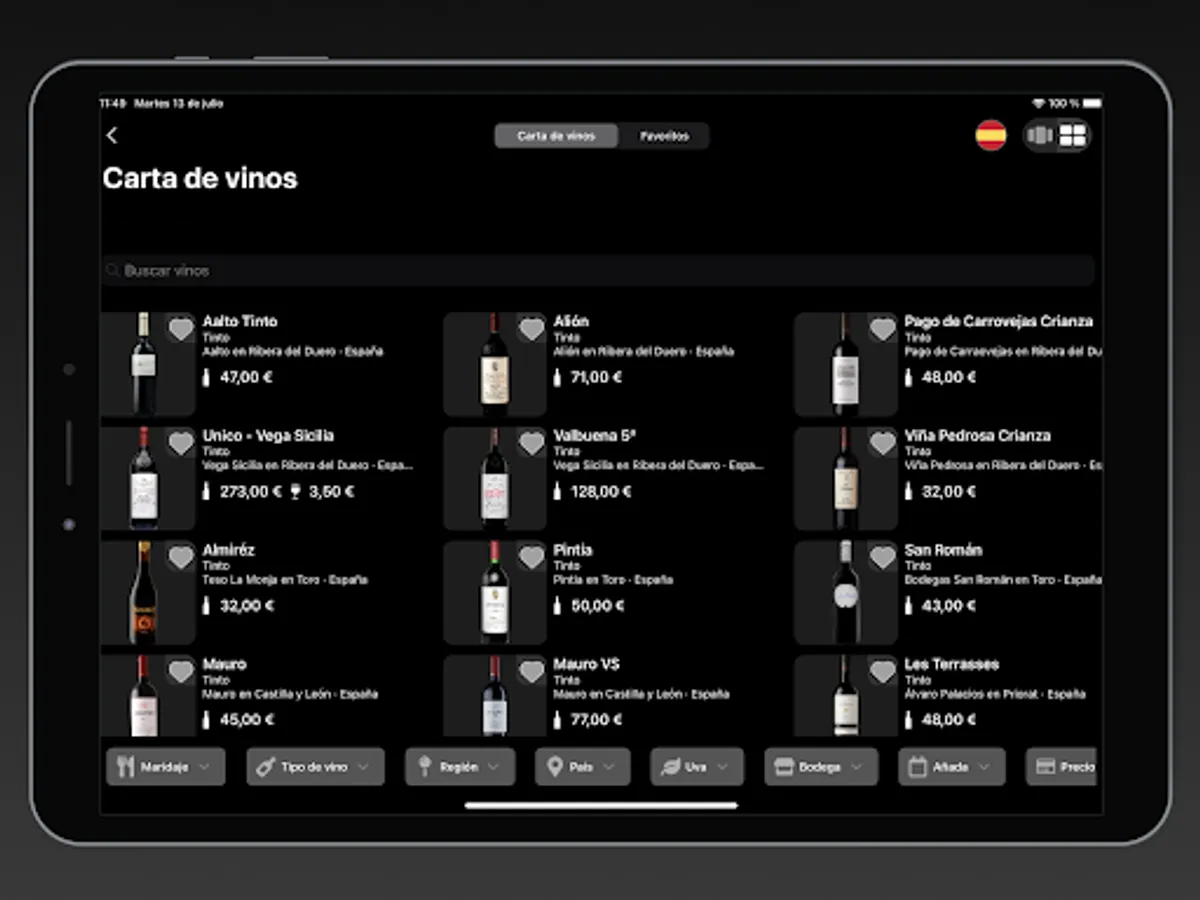Favorite the Aalto Tinto wine heart
This screenshot has width=1200, height=900.
tap(180, 328)
